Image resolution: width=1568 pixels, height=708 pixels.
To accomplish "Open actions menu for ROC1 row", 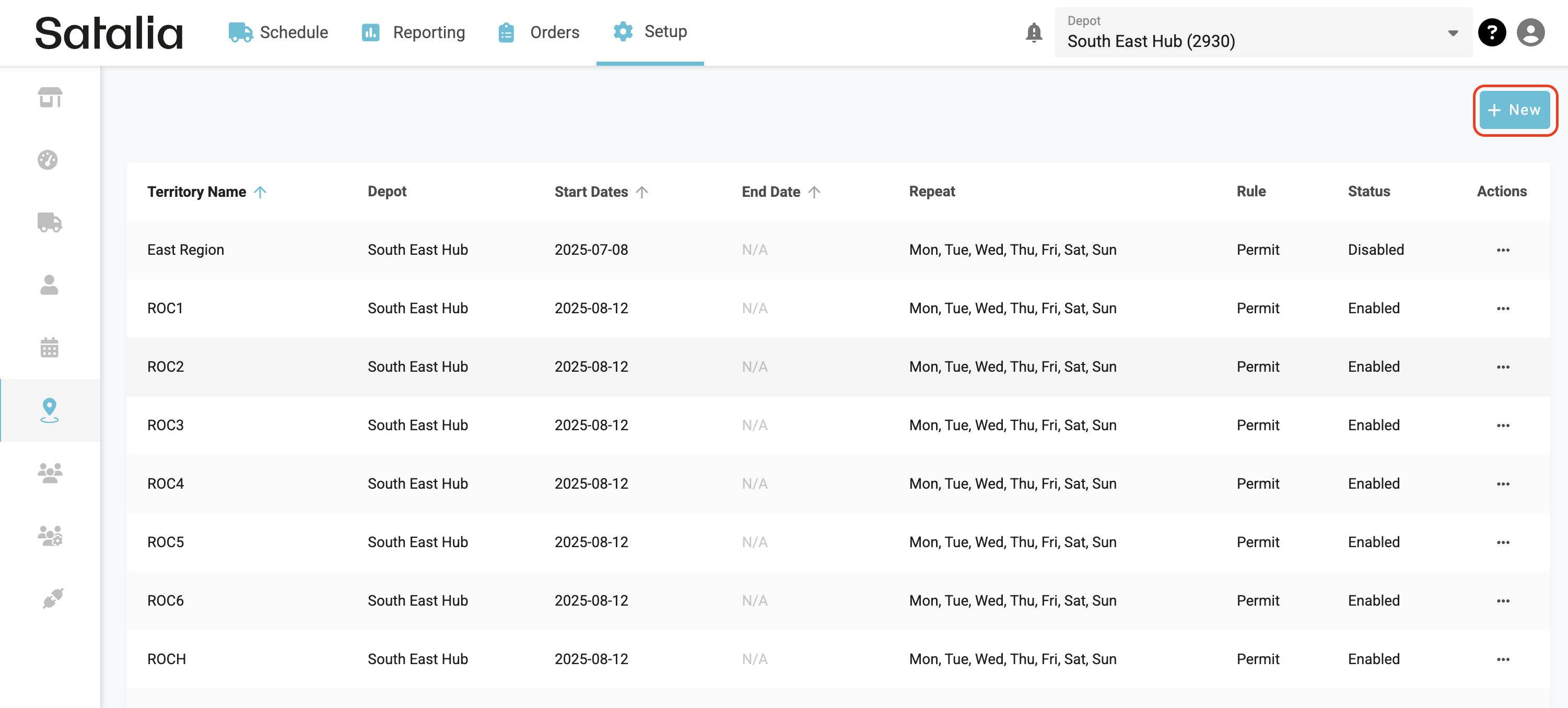I will (x=1503, y=309).
